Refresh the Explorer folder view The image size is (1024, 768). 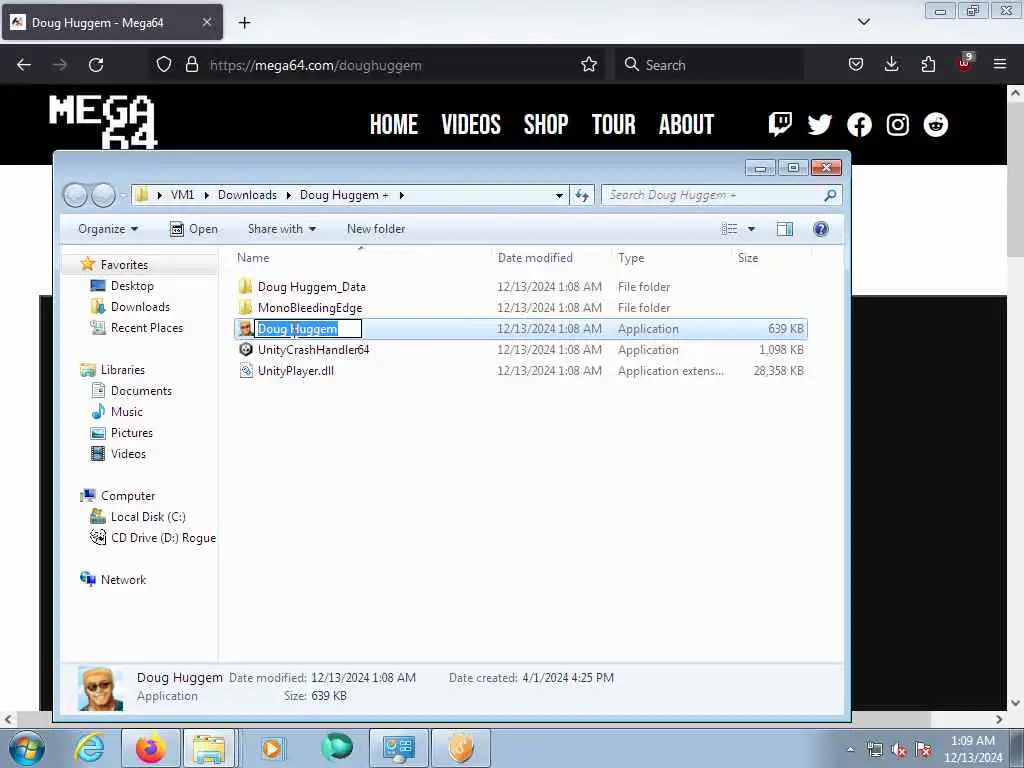pyautogui.click(x=582, y=195)
